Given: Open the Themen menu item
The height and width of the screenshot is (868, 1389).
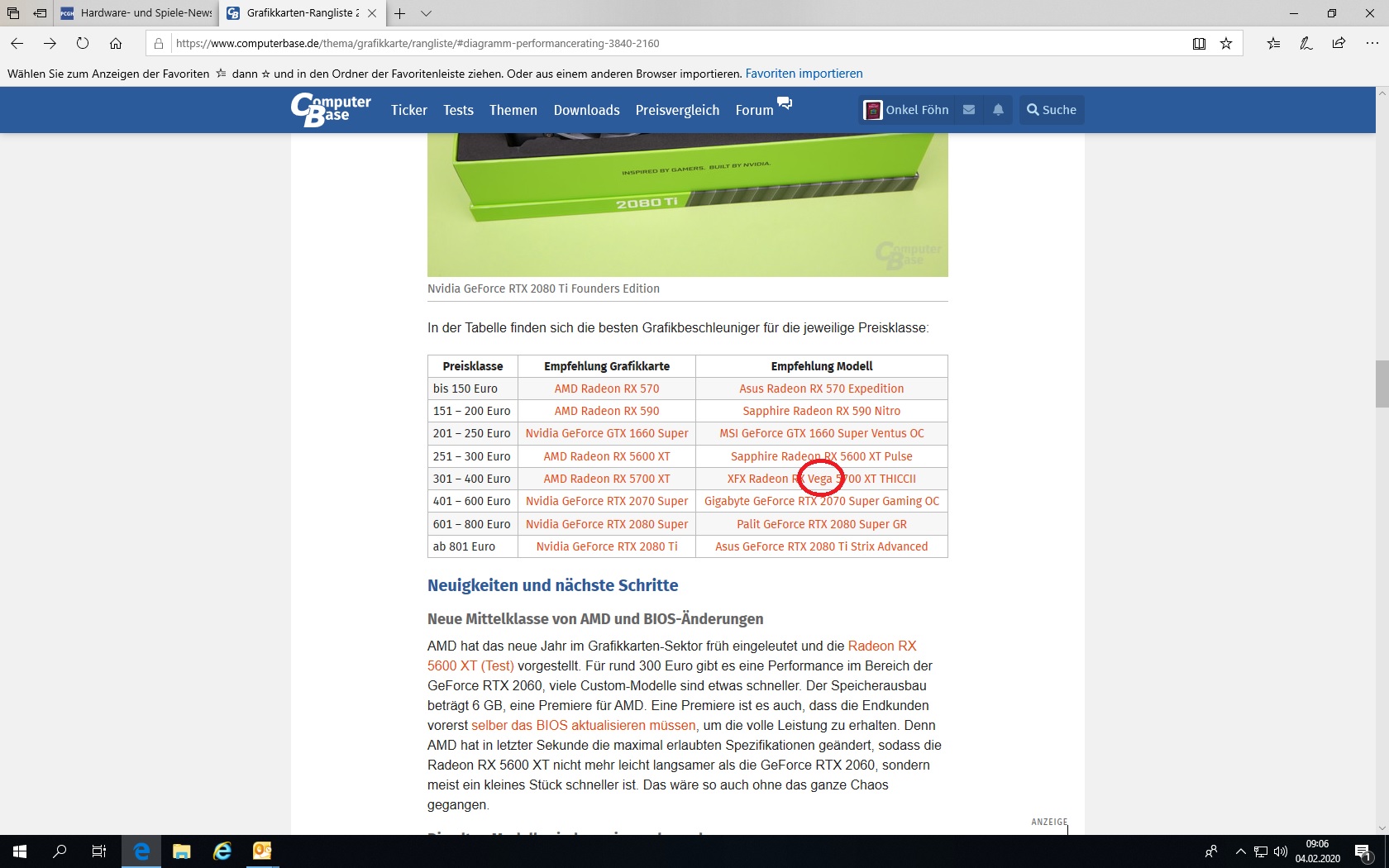Looking at the screenshot, I should tap(513, 110).
